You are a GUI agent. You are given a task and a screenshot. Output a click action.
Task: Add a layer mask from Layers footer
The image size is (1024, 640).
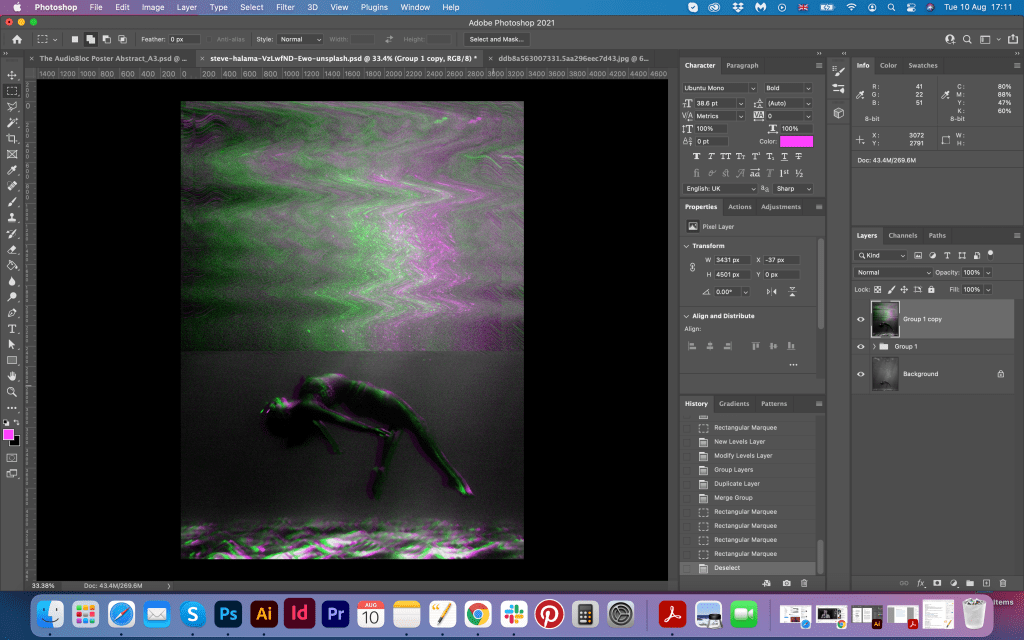click(x=936, y=582)
